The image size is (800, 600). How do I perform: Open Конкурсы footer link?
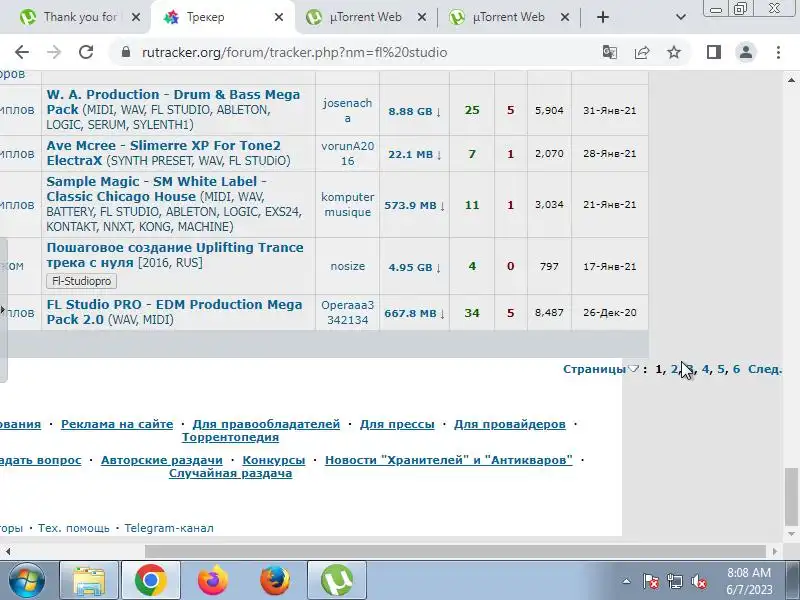point(273,460)
